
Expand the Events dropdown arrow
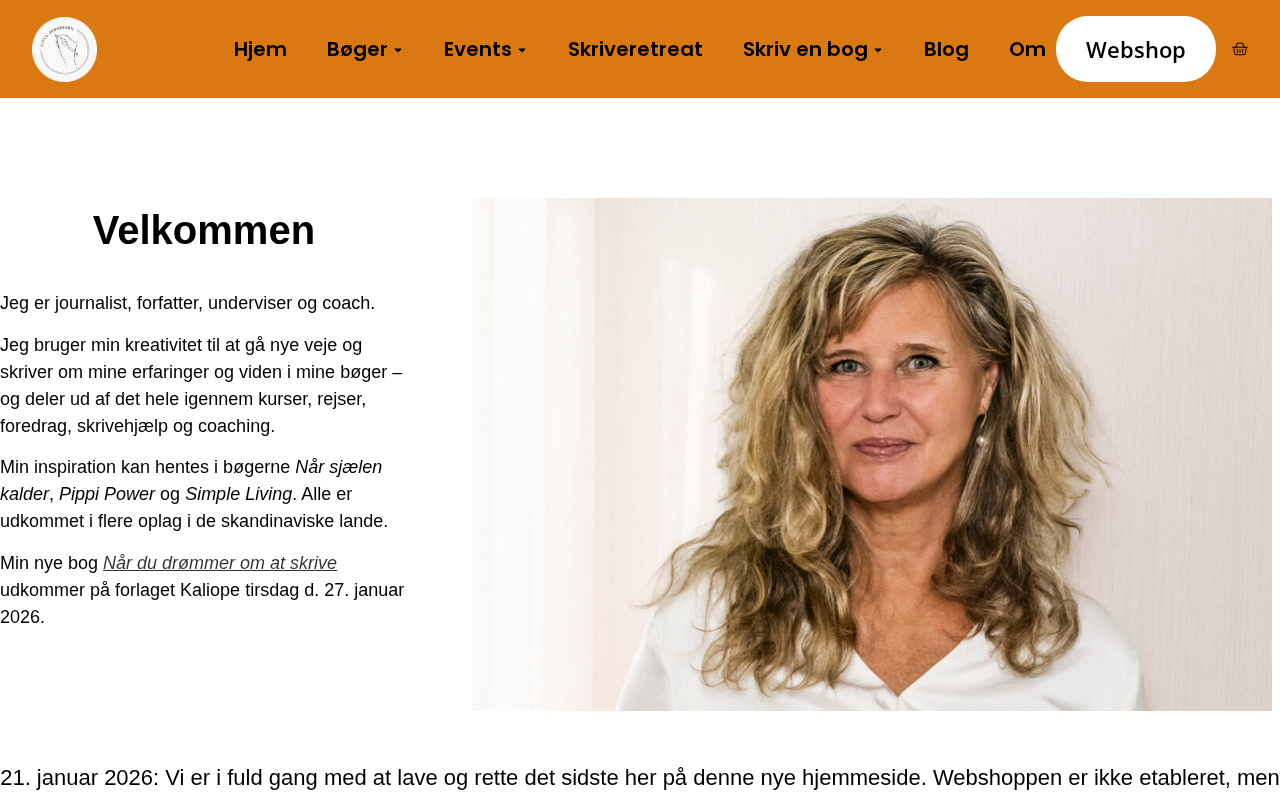tap(522, 50)
